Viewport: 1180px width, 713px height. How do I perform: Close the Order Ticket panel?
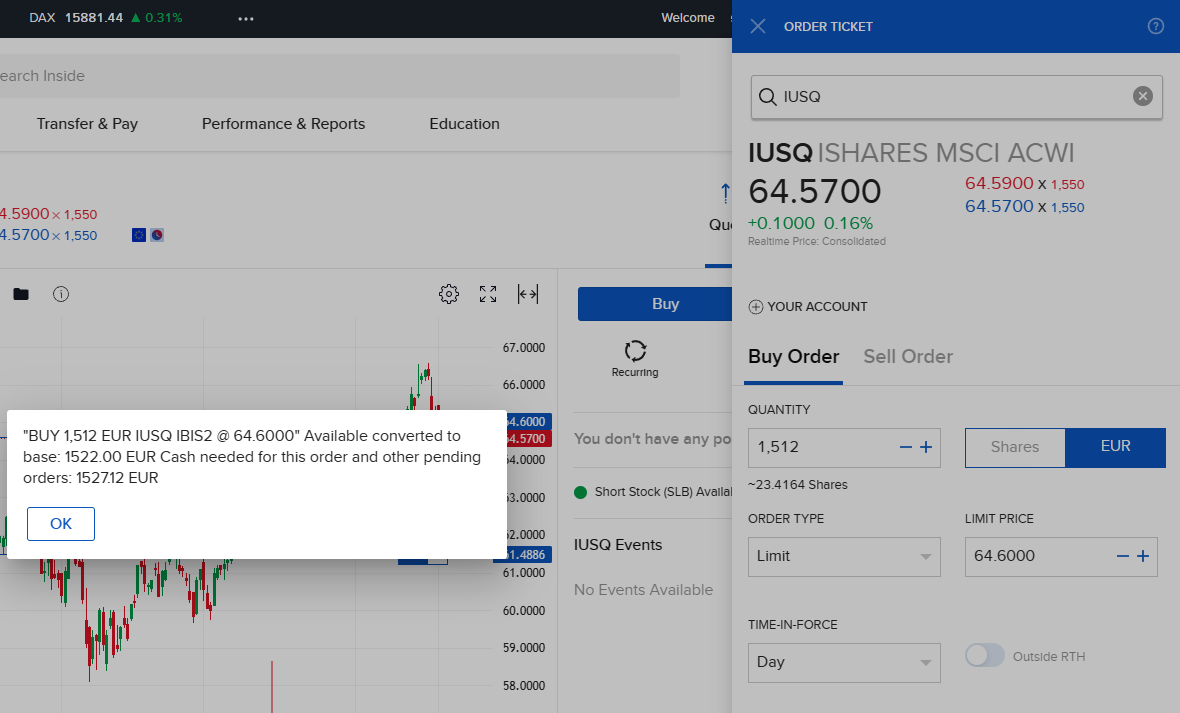click(x=758, y=26)
